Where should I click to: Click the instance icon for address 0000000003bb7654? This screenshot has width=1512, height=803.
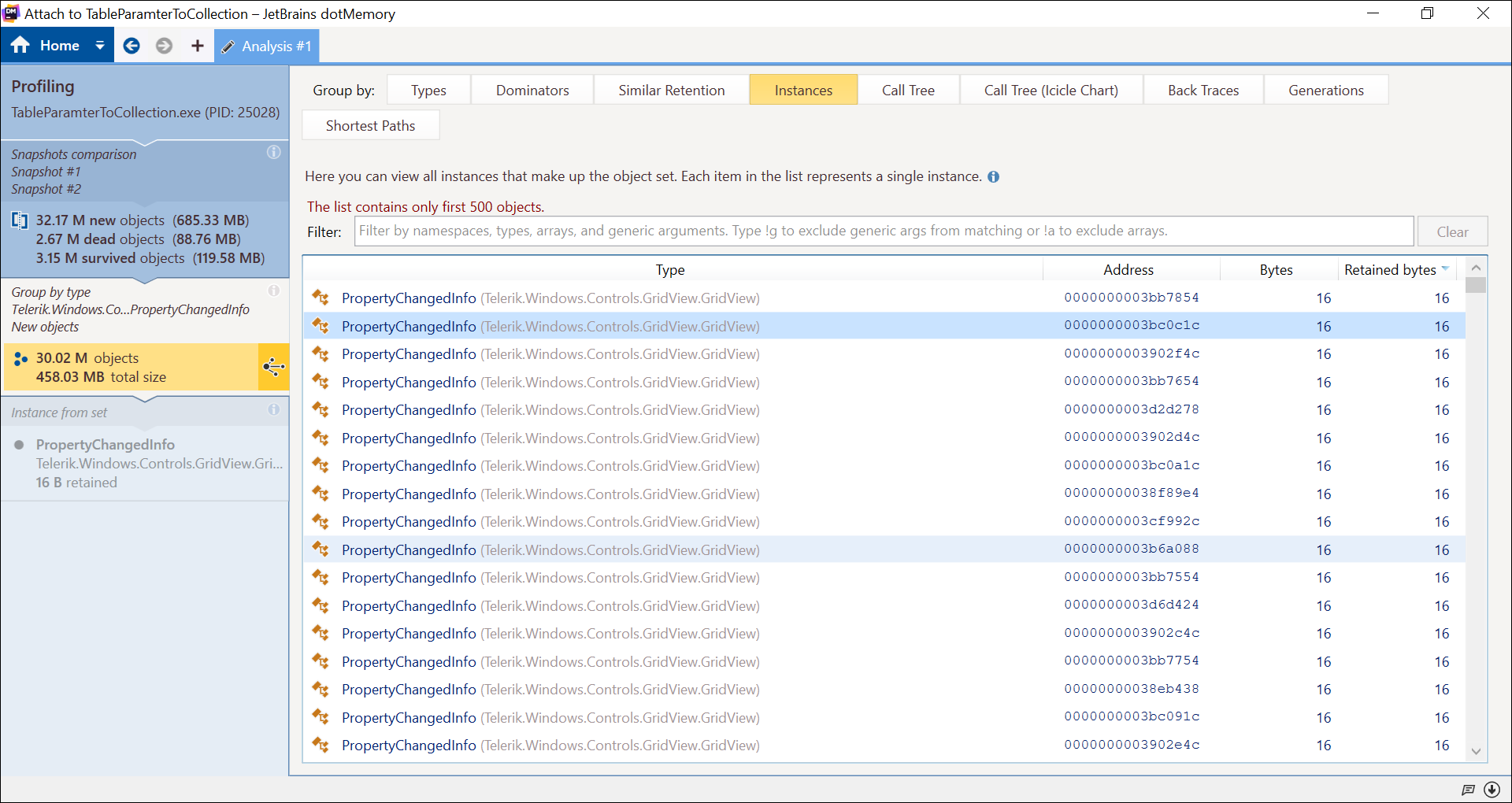(321, 382)
